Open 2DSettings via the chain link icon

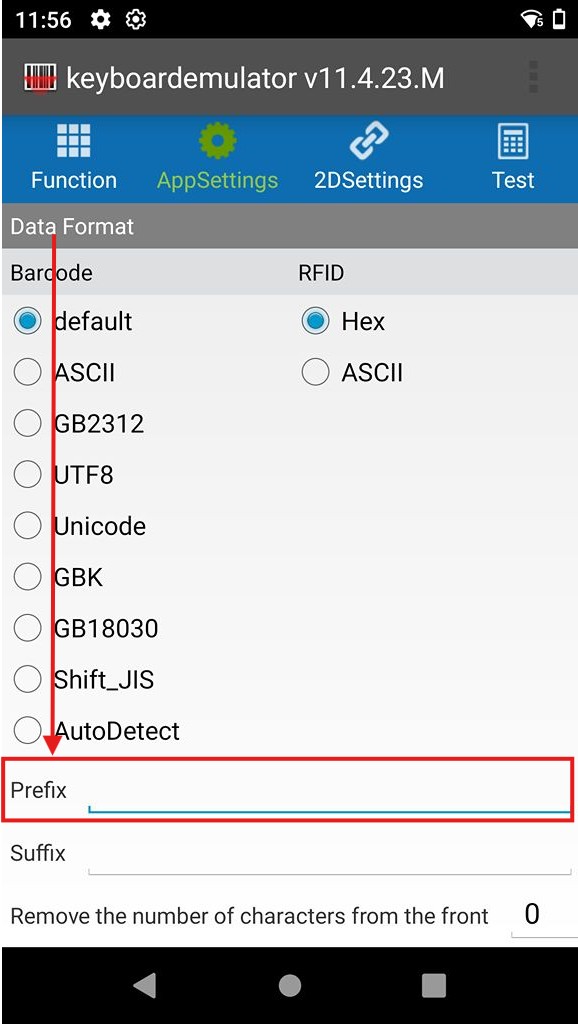click(x=369, y=139)
